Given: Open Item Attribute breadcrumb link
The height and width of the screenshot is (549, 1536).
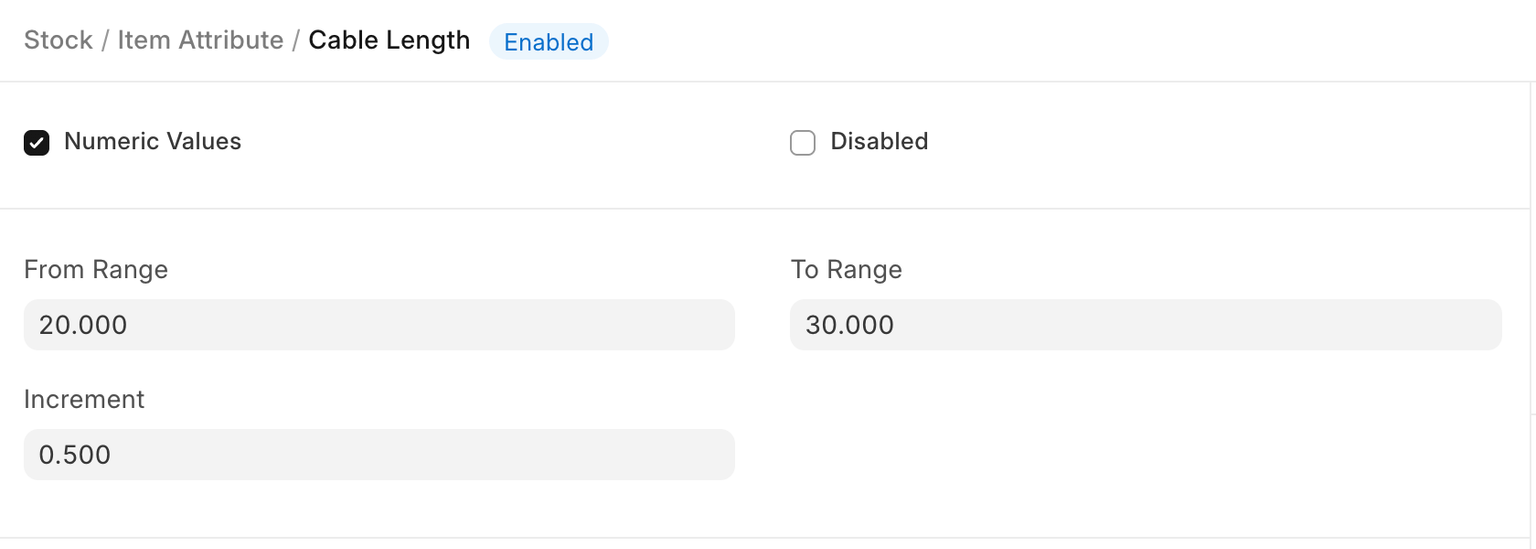Looking at the screenshot, I should (x=200, y=40).
